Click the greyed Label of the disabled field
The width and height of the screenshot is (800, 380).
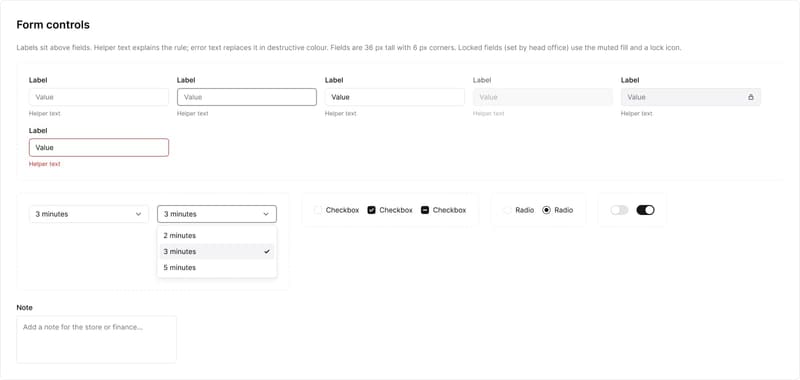point(481,80)
